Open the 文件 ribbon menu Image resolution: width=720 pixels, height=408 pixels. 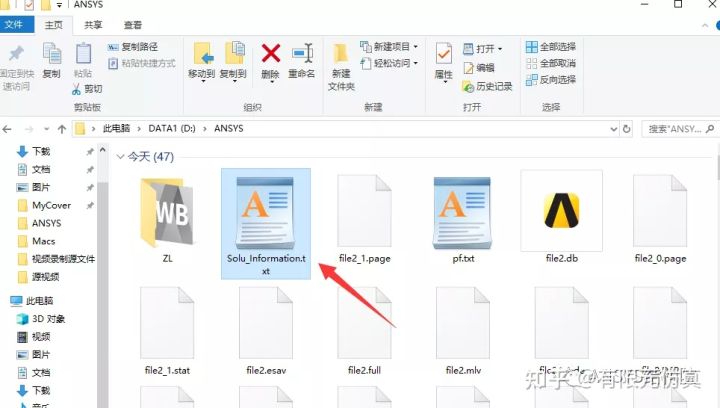[15, 24]
